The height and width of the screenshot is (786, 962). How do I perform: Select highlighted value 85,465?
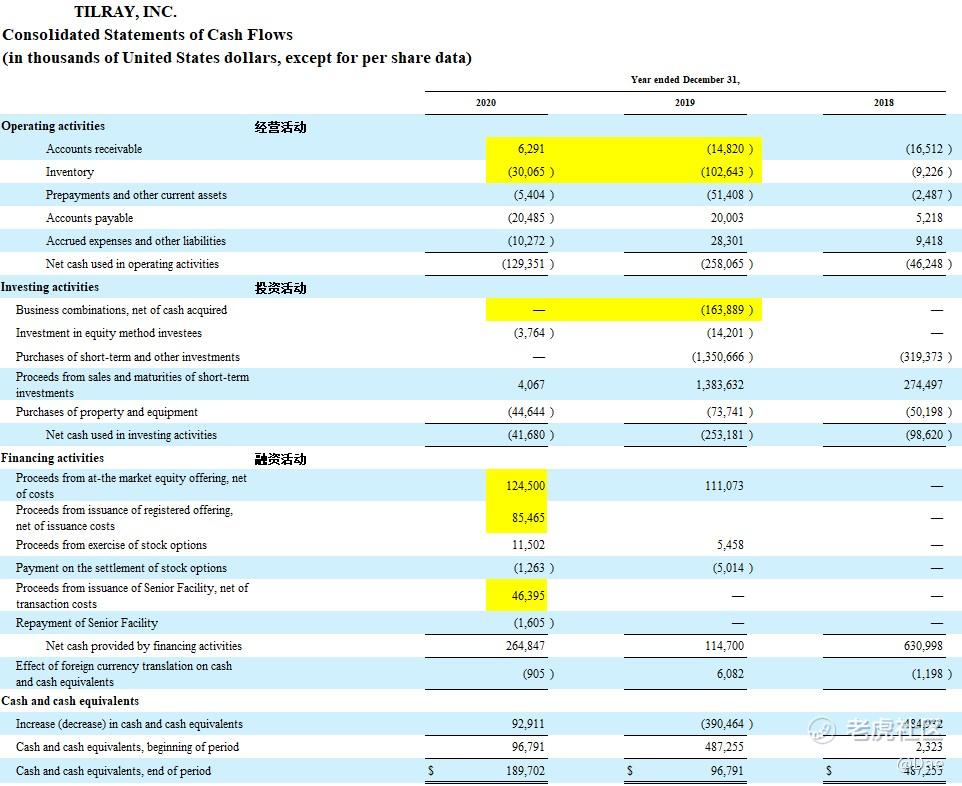[x=528, y=518]
